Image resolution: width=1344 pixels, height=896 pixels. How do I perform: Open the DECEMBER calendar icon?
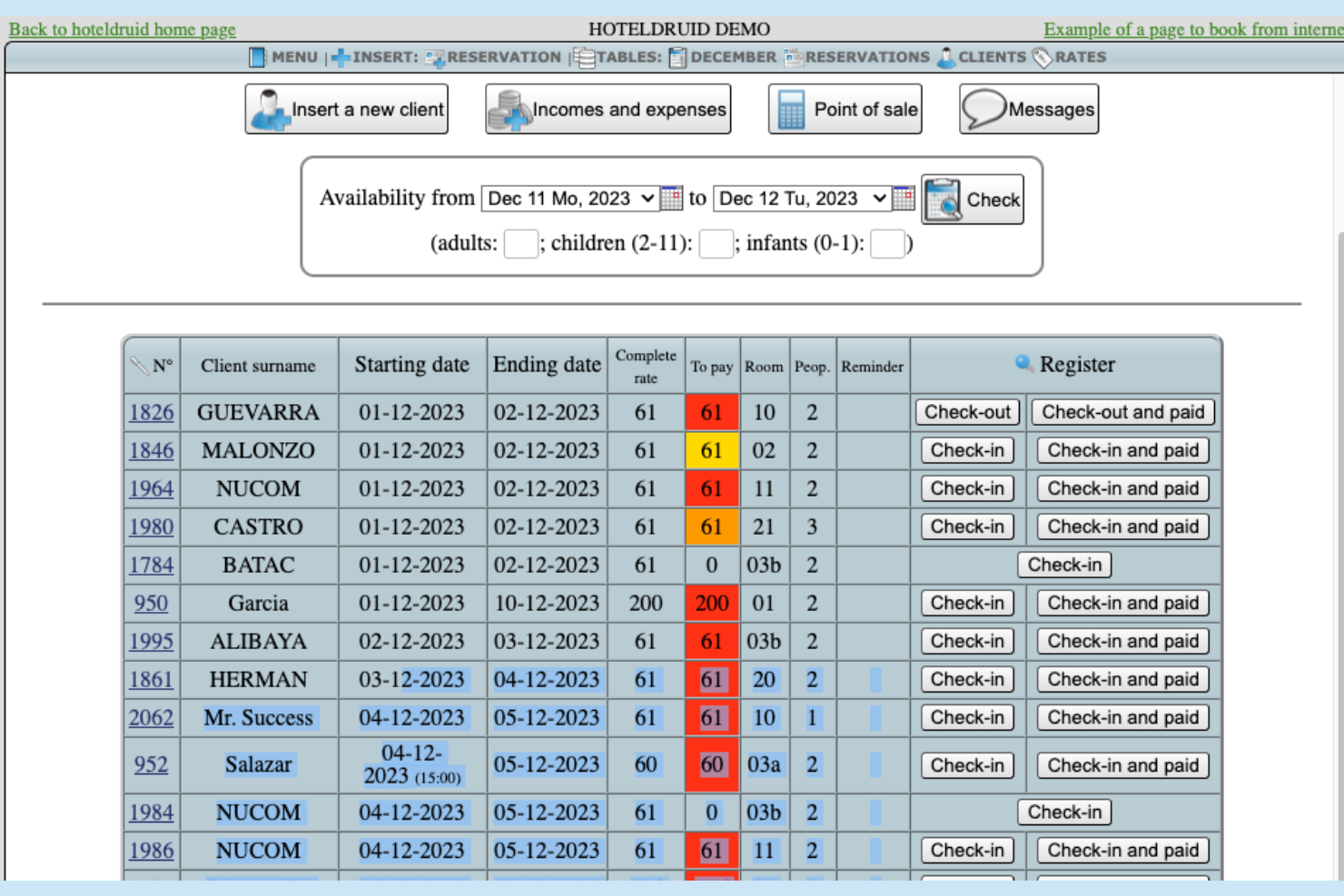coord(674,56)
